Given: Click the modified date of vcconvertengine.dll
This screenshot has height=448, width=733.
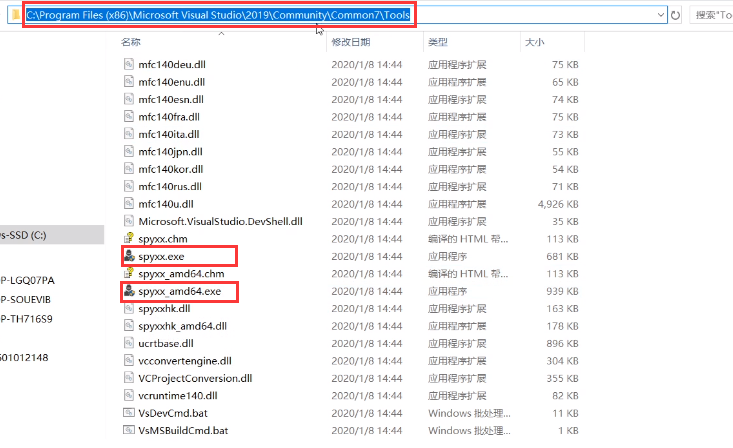Looking at the screenshot, I should 366,361.
